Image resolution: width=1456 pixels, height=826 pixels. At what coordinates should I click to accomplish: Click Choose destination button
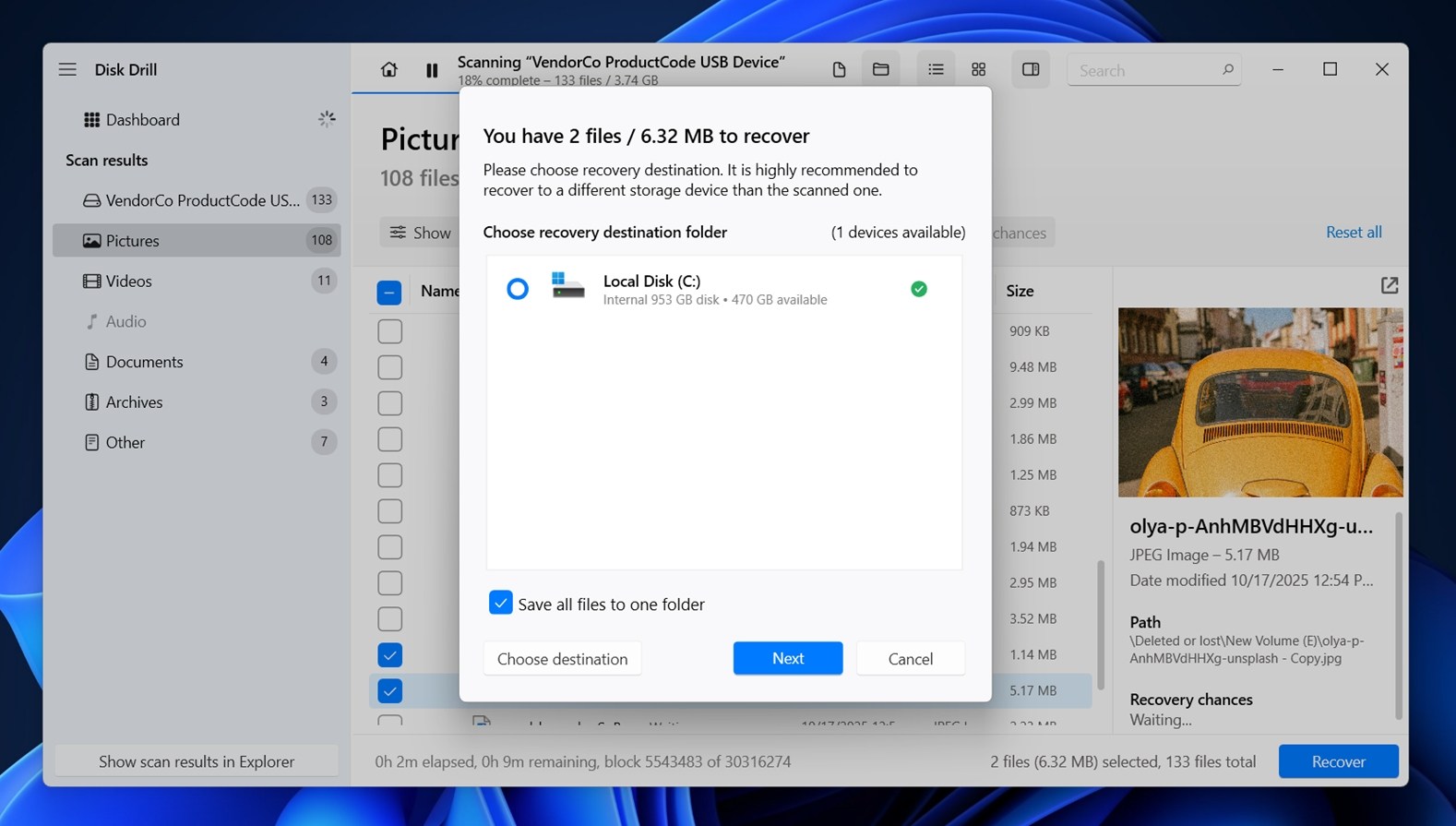click(562, 659)
